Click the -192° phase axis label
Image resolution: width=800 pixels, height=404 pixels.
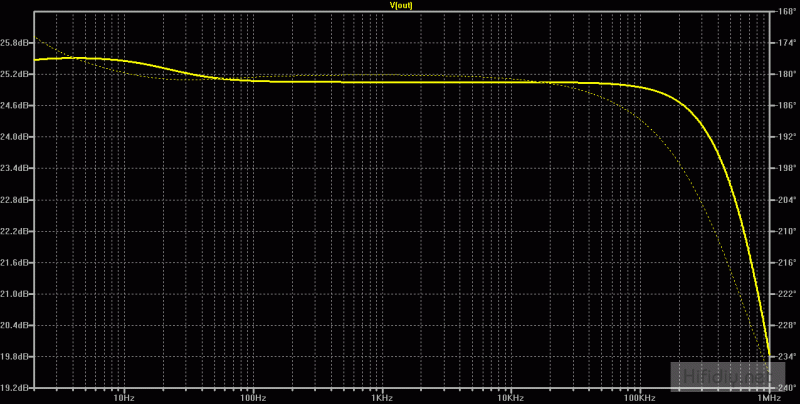click(x=784, y=137)
